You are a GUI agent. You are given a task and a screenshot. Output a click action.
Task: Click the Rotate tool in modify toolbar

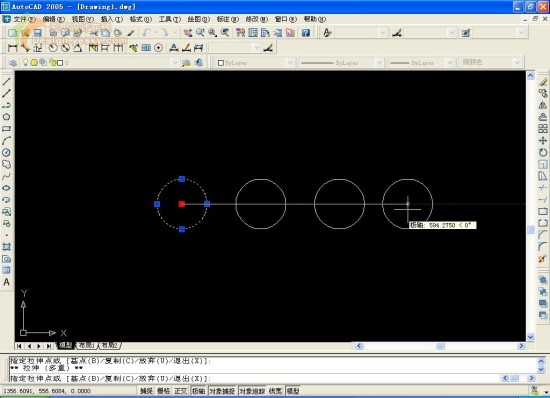pos(543,153)
